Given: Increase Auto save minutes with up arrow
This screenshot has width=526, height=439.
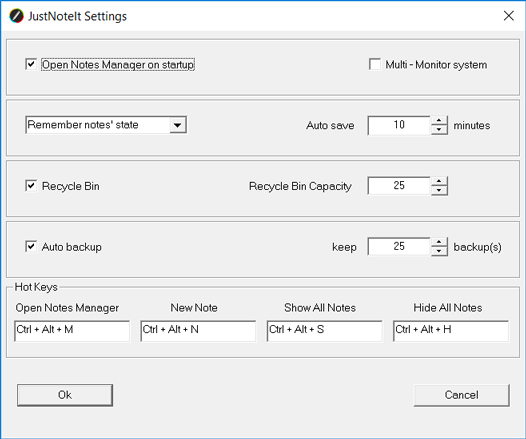Looking at the screenshot, I should coord(439,120).
